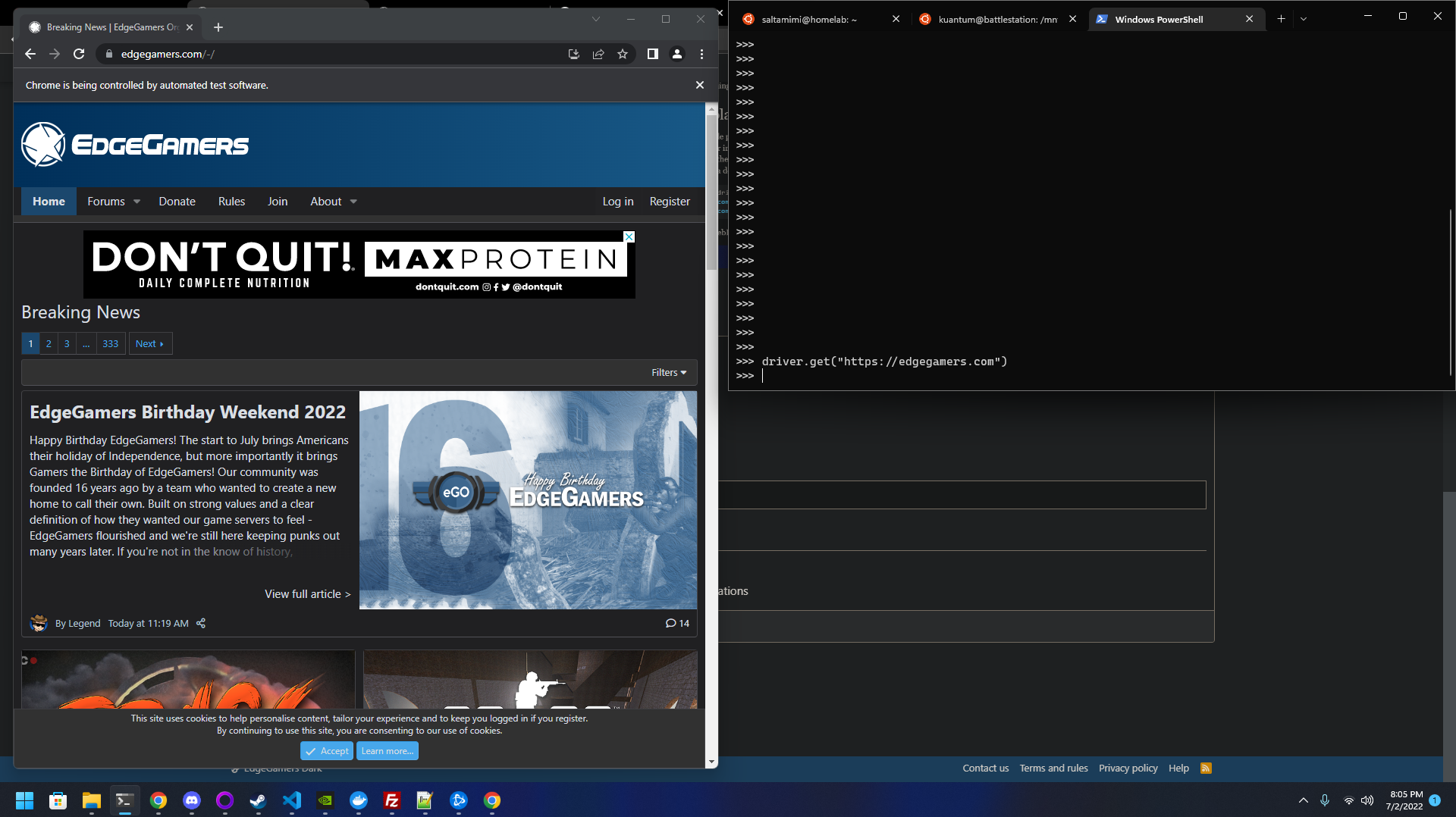Image resolution: width=1456 pixels, height=817 pixels.
Task: Select the Windows PowerShell terminal tab
Action: [x=1177, y=19]
